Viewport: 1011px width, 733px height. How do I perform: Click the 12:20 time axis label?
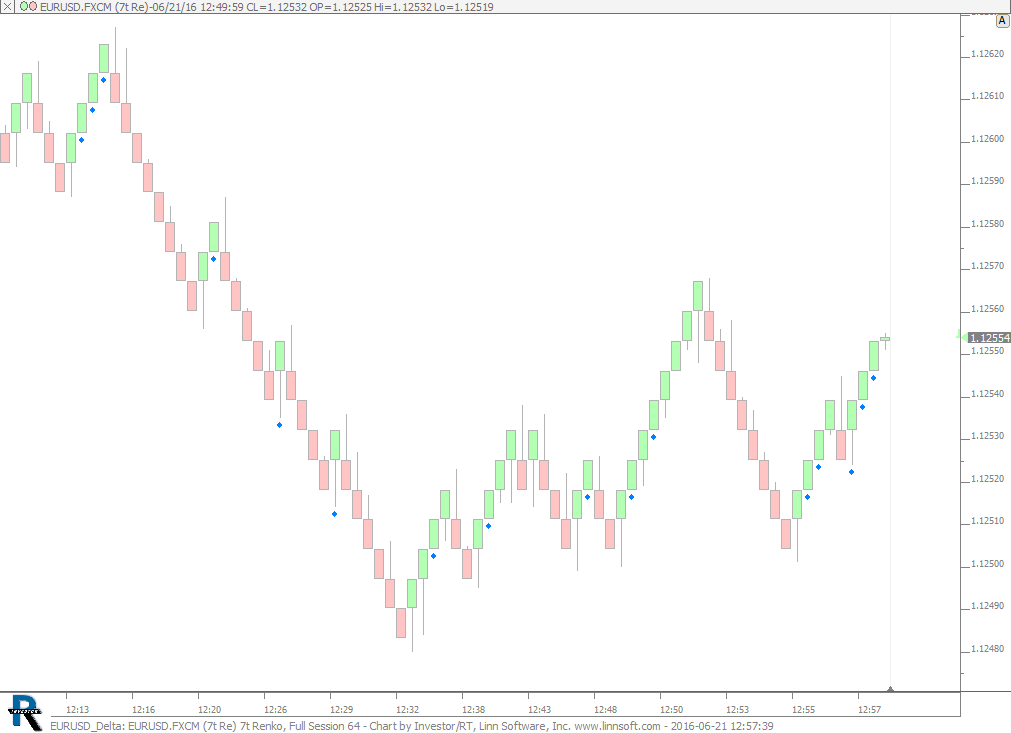point(210,709)
